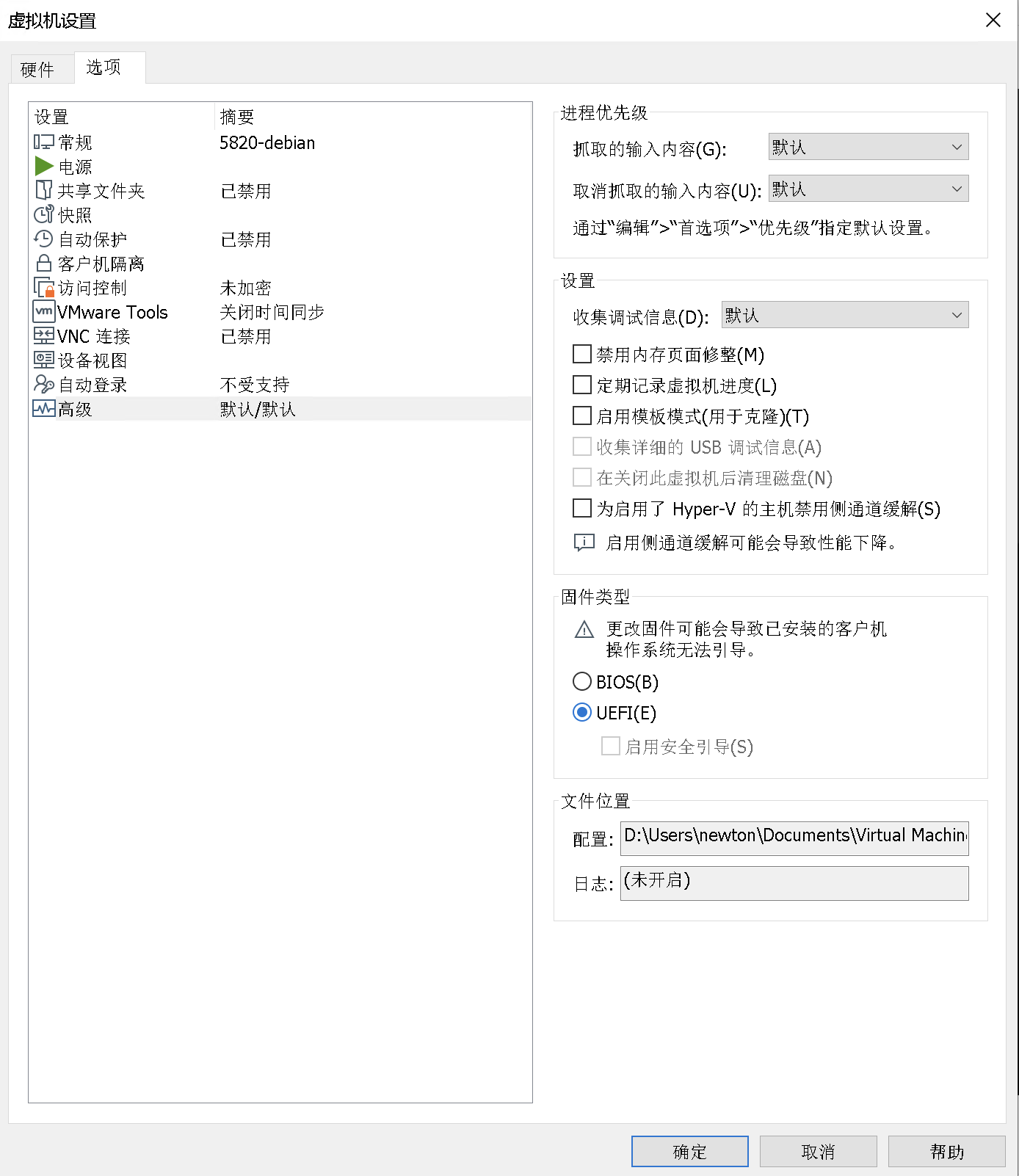Click the 默认/默认 summary text
This screenshot has height=1176, width=1019.
click(x=258, y=409)
